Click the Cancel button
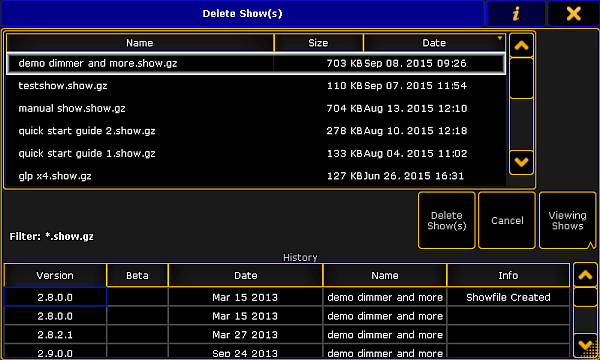 [507, 220]
